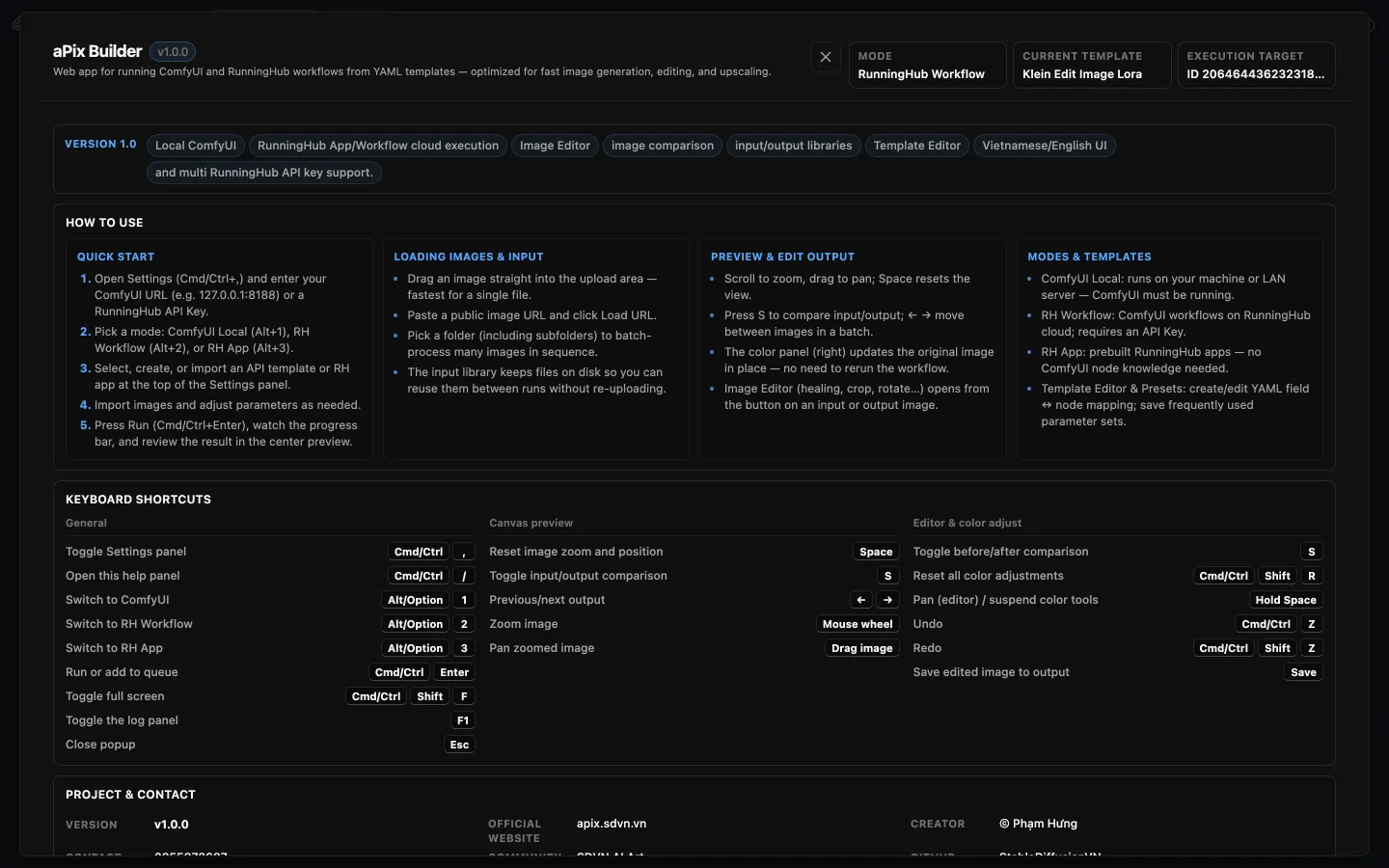Click the PROJECT & CONTACT heading
1389x868 pixels.
(130, 795)
